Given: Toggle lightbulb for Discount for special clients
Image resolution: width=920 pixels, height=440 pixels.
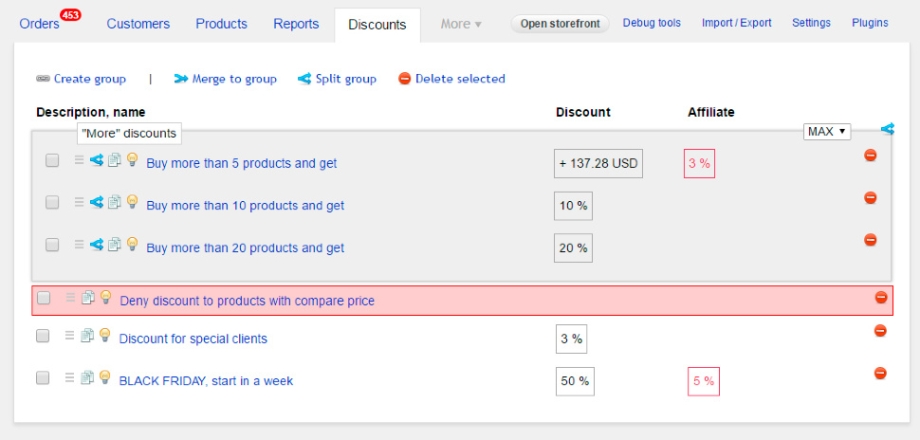Looking at the screenshot, I should [x=104, y=336].
